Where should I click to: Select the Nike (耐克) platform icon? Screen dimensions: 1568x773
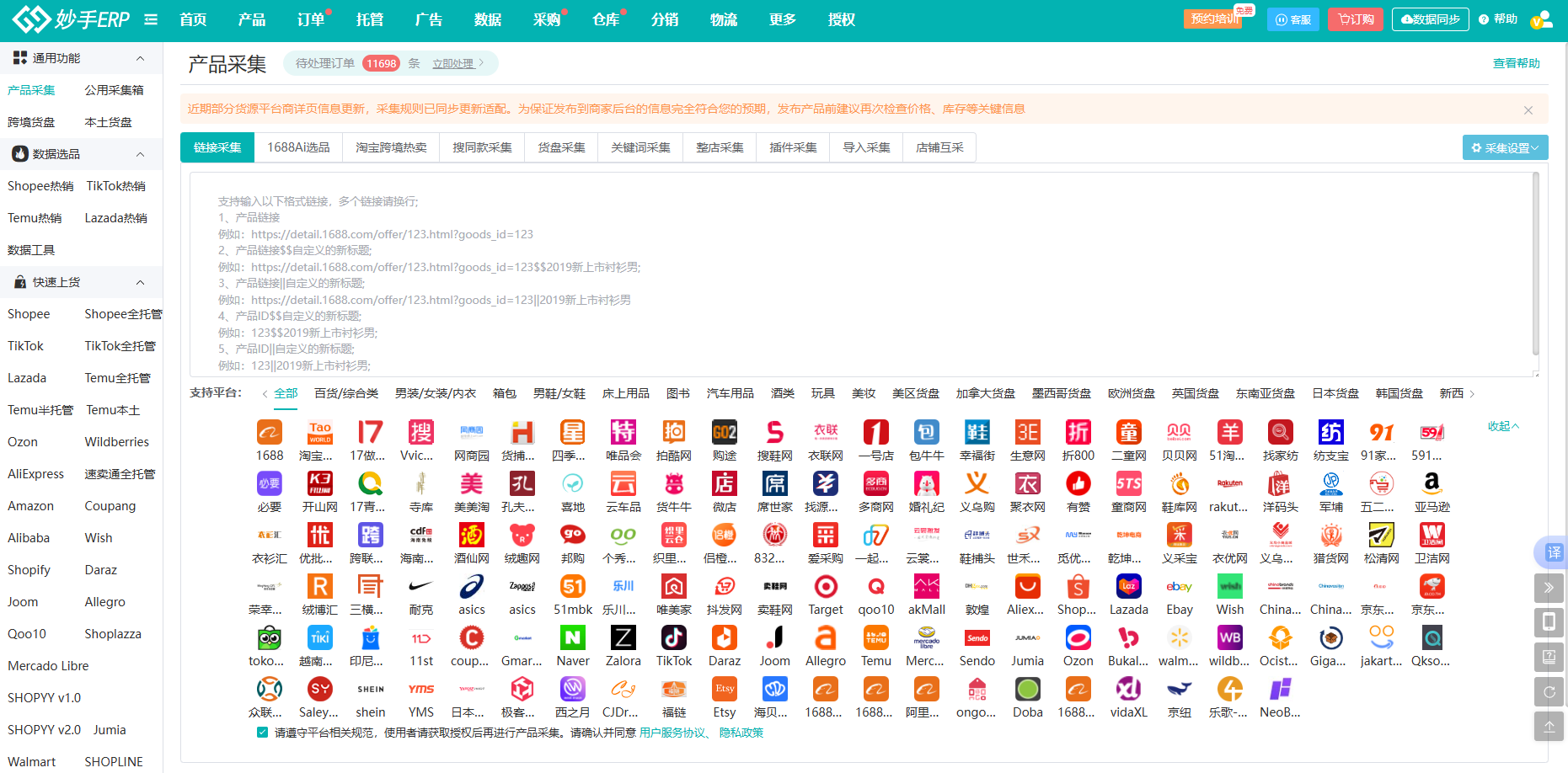point(421,587)
